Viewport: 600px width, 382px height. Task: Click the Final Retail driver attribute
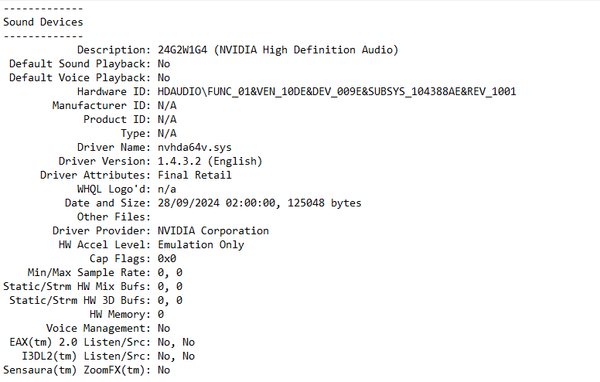tap(194, 175)
